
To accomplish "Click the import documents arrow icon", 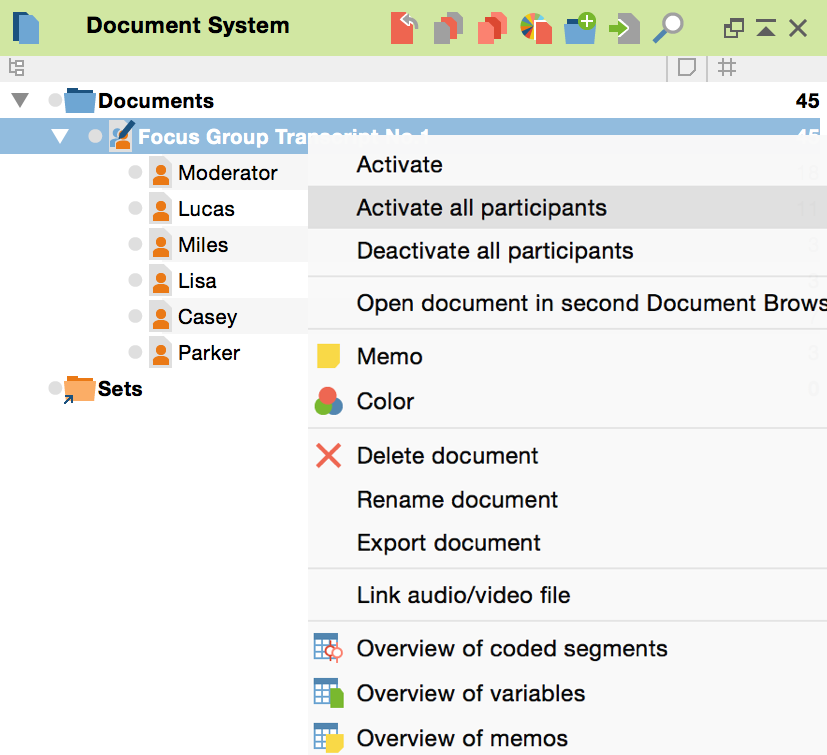I will [624, 27].
